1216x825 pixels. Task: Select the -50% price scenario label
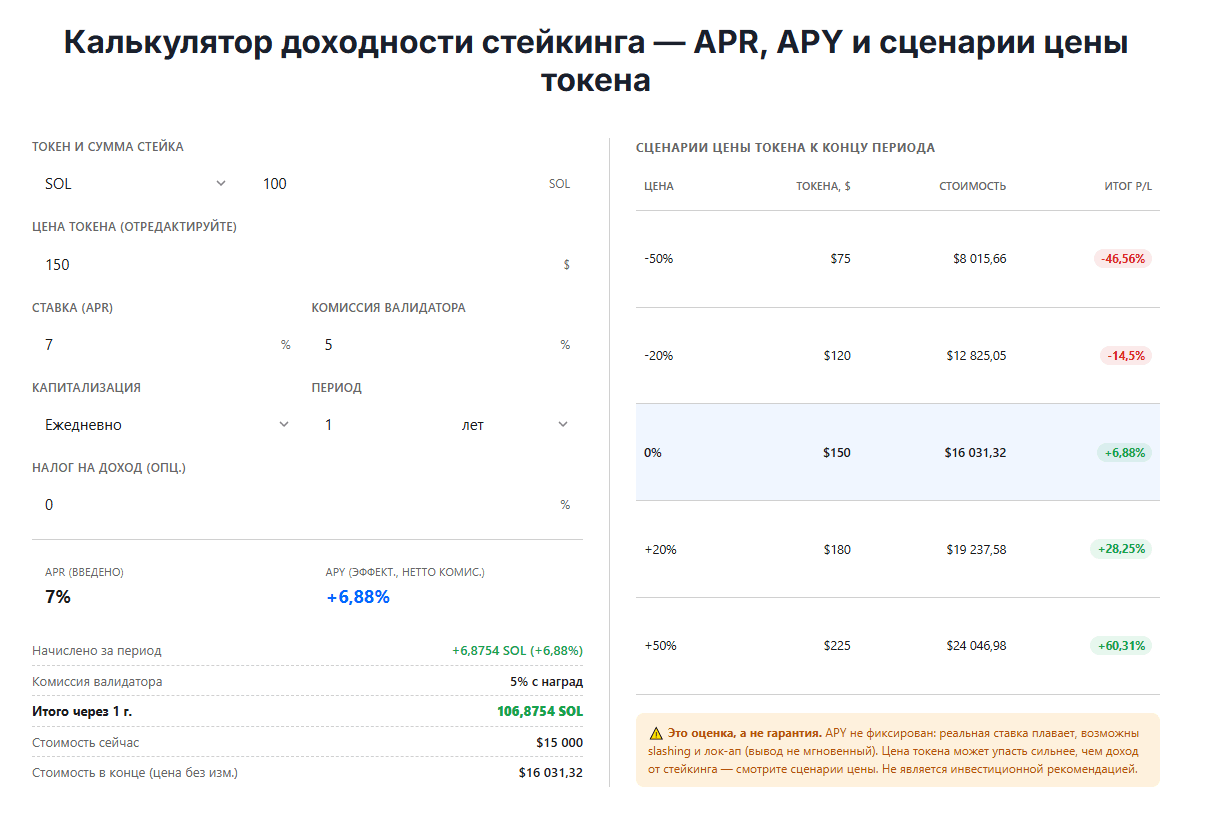(x=659, y=259)
